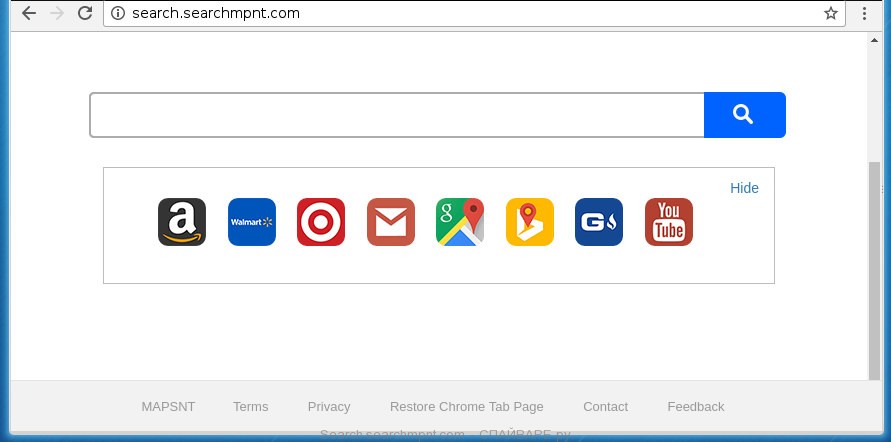Viewport: 891px width, 442px height.
Task: Open the Privacy footer link
Action: [329, 407]
